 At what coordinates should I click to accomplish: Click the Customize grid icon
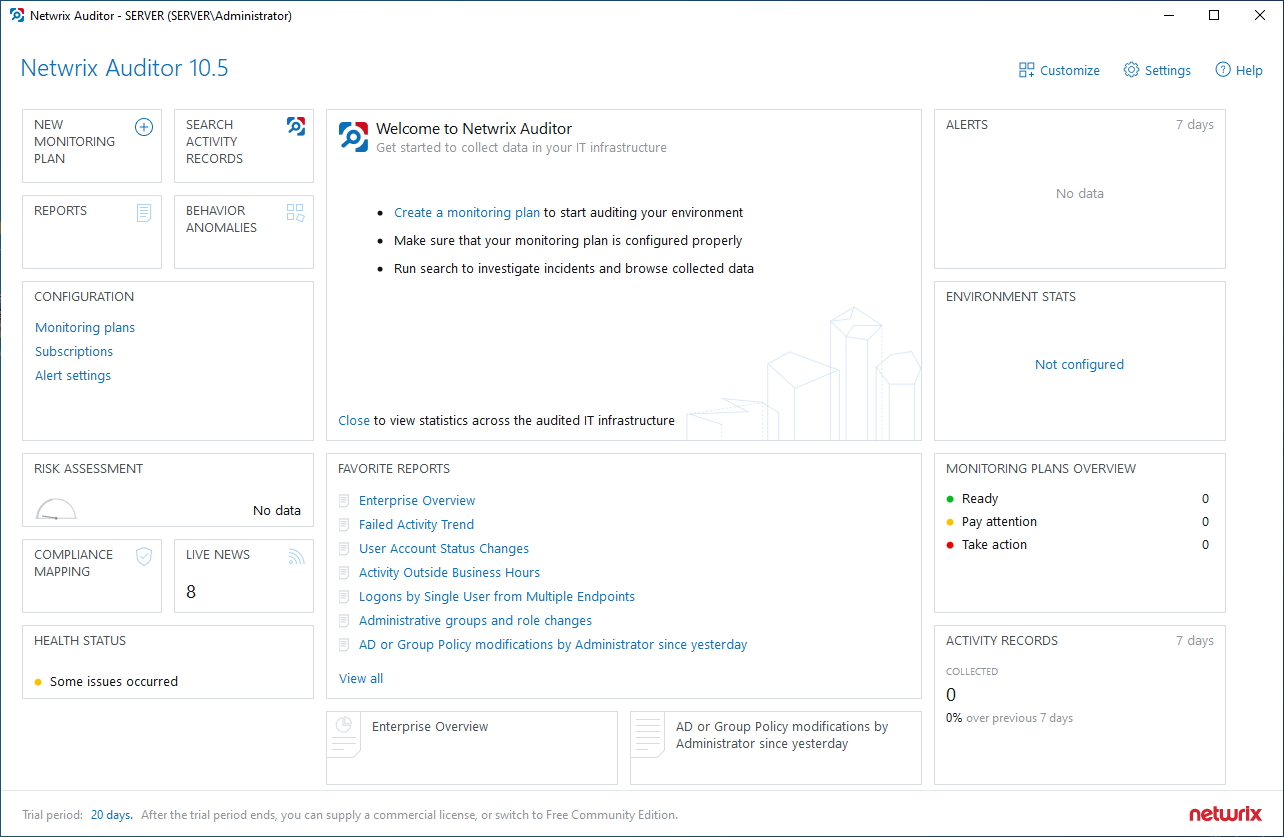click(1027, 70)
